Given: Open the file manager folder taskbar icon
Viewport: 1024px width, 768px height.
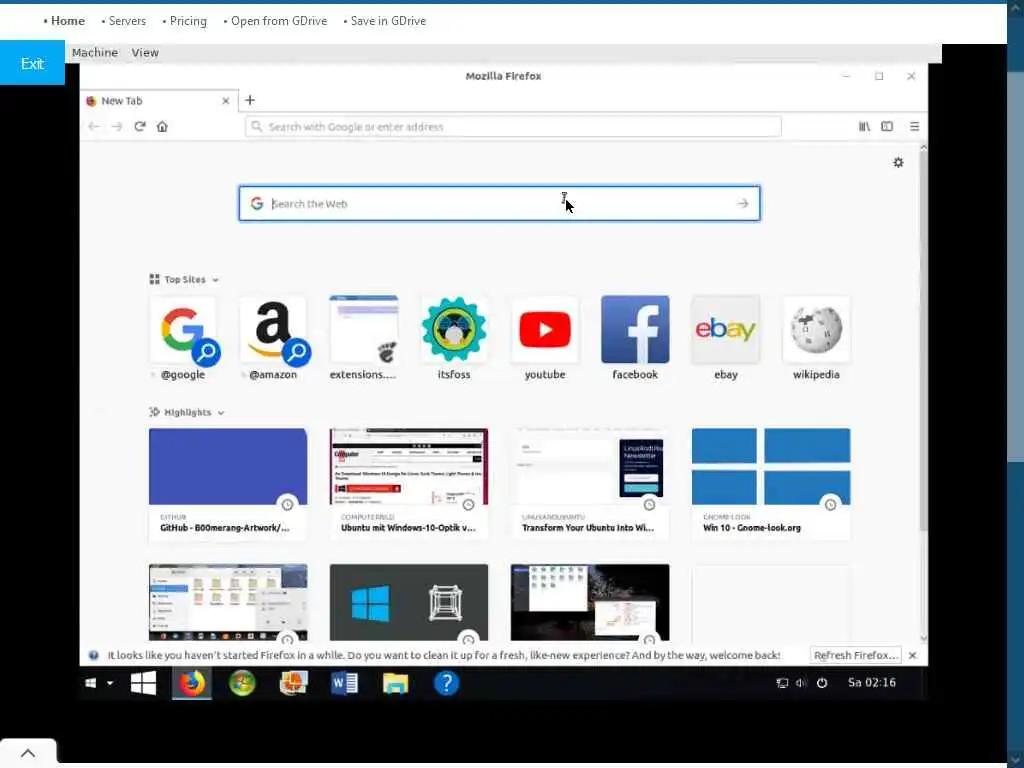Looking at the screenshot, I should (395, 683).
